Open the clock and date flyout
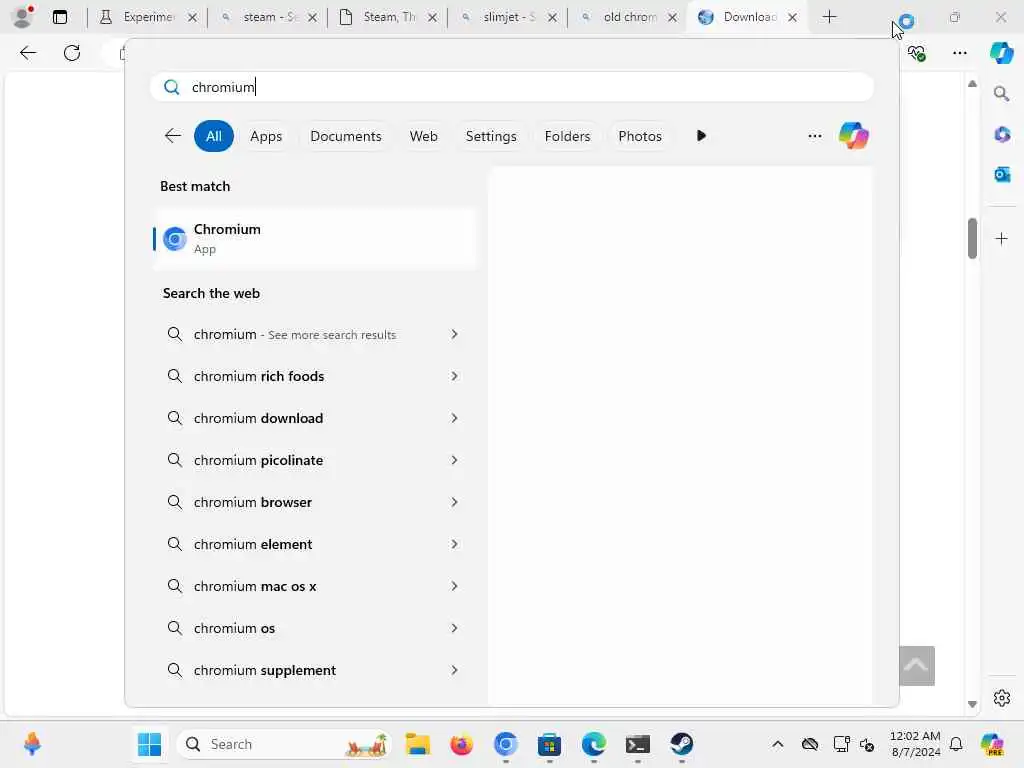 [x=916, y=744]
